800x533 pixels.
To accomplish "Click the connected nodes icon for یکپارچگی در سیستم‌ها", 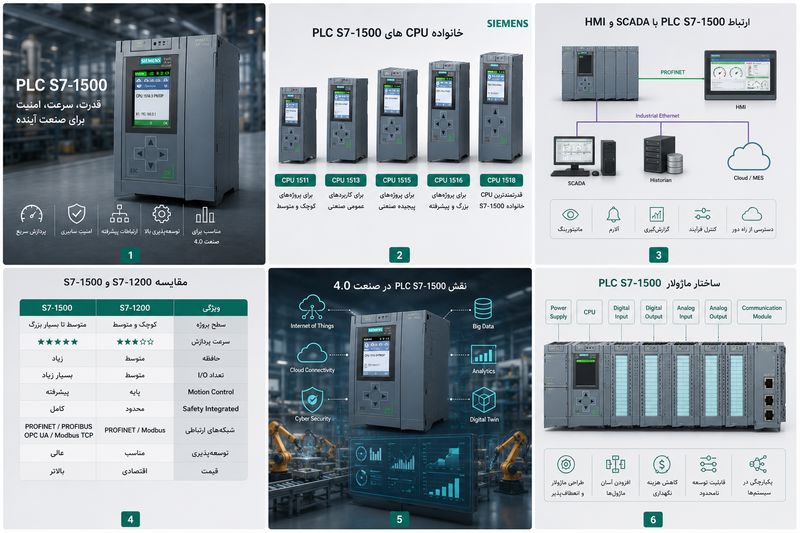I will pos(758,465).
